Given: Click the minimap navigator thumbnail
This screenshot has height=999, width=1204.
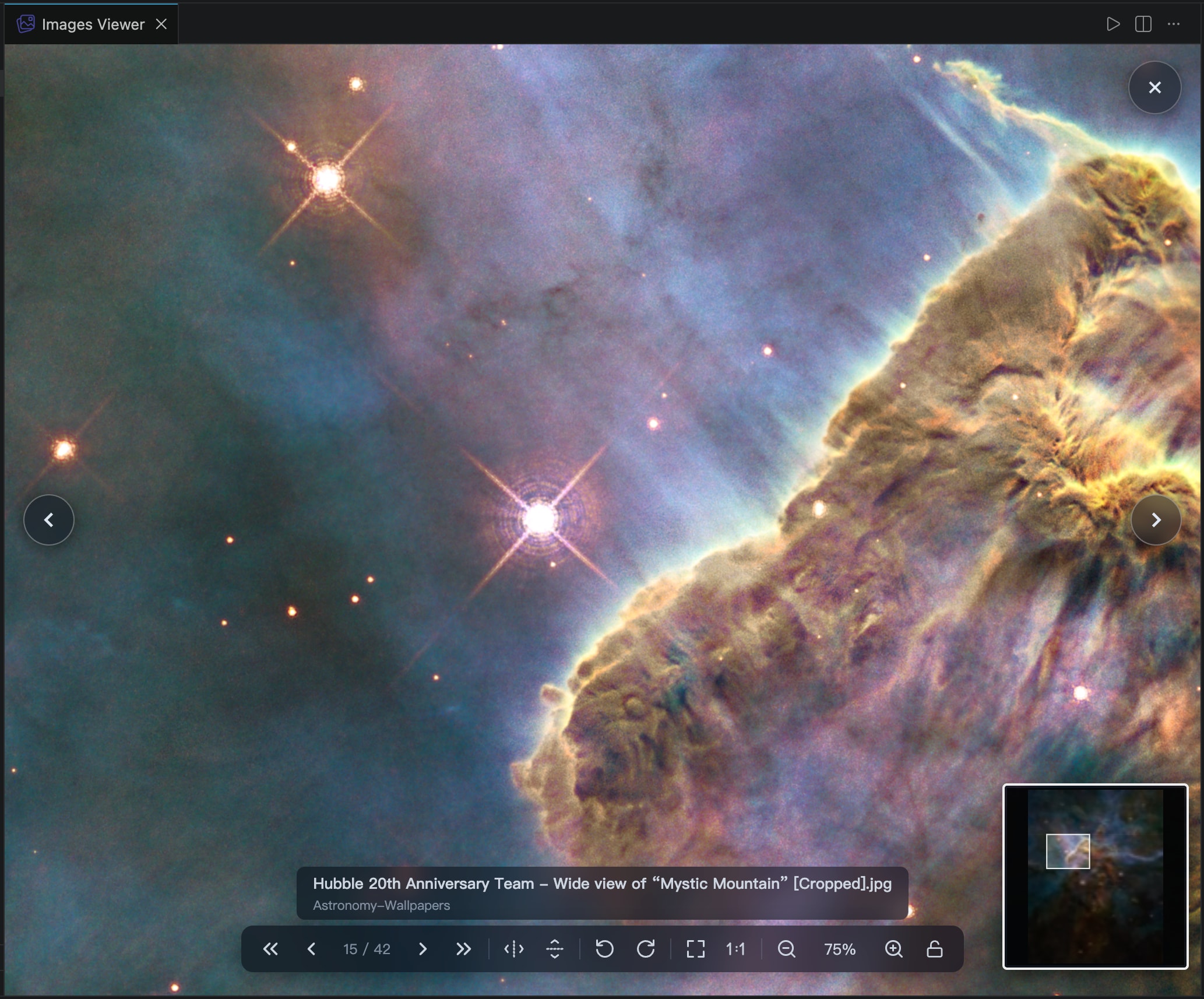Looking at the screenshot, I should coord(1096,877).
